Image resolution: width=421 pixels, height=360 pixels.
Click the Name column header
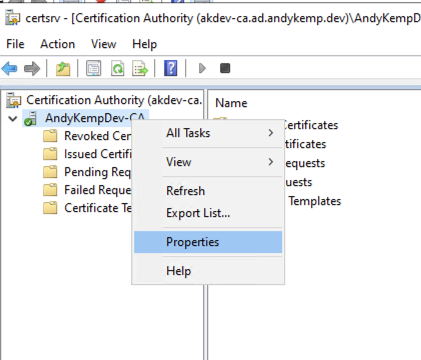tap(231, 103)
